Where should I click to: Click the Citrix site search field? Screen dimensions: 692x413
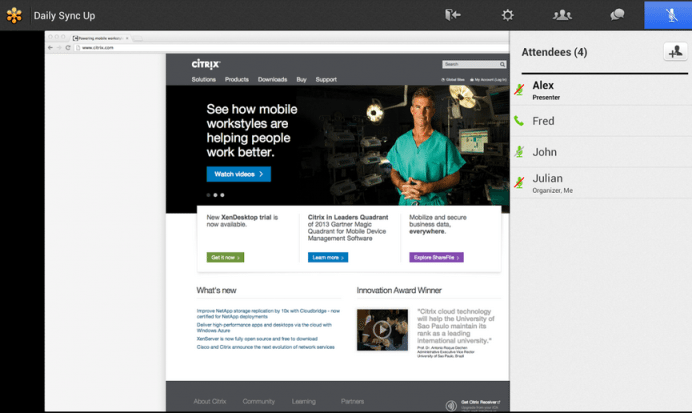click(470, 64)
